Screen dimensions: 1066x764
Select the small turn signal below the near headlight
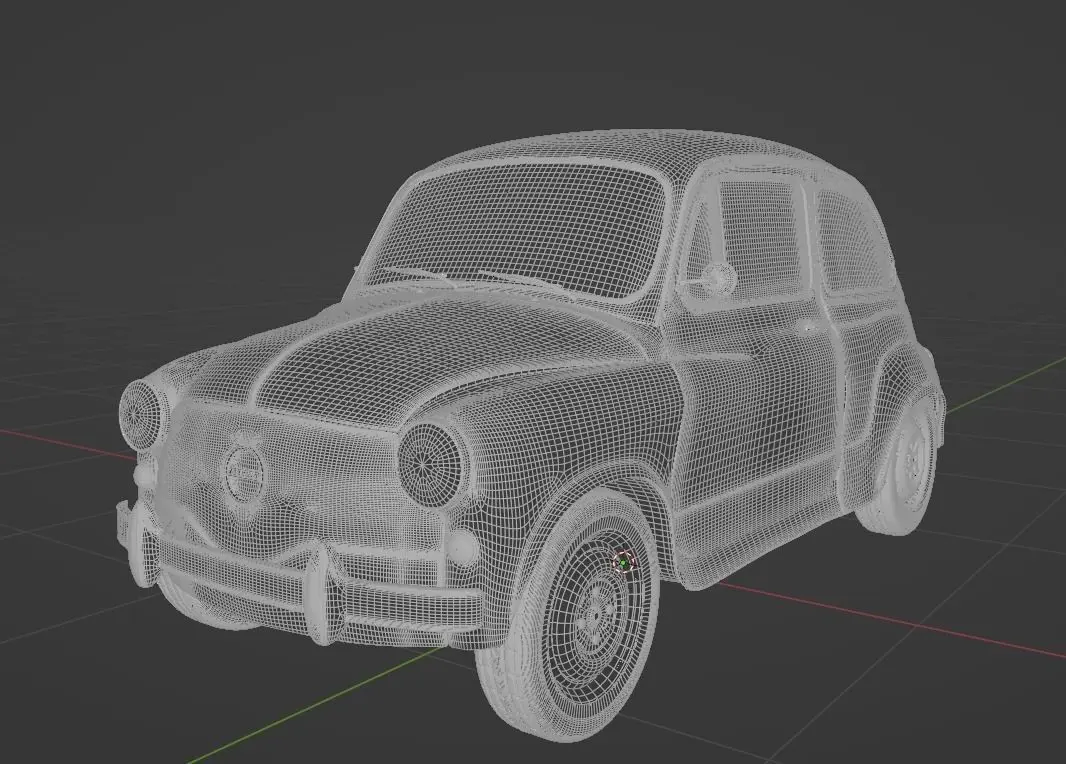tap(462, 548)
